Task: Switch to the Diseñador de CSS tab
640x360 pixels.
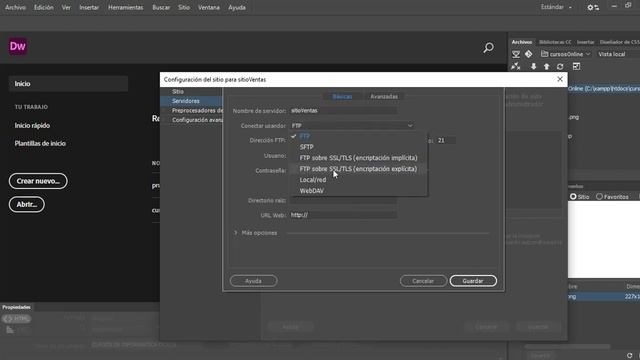Action: (x=620, y=42)
